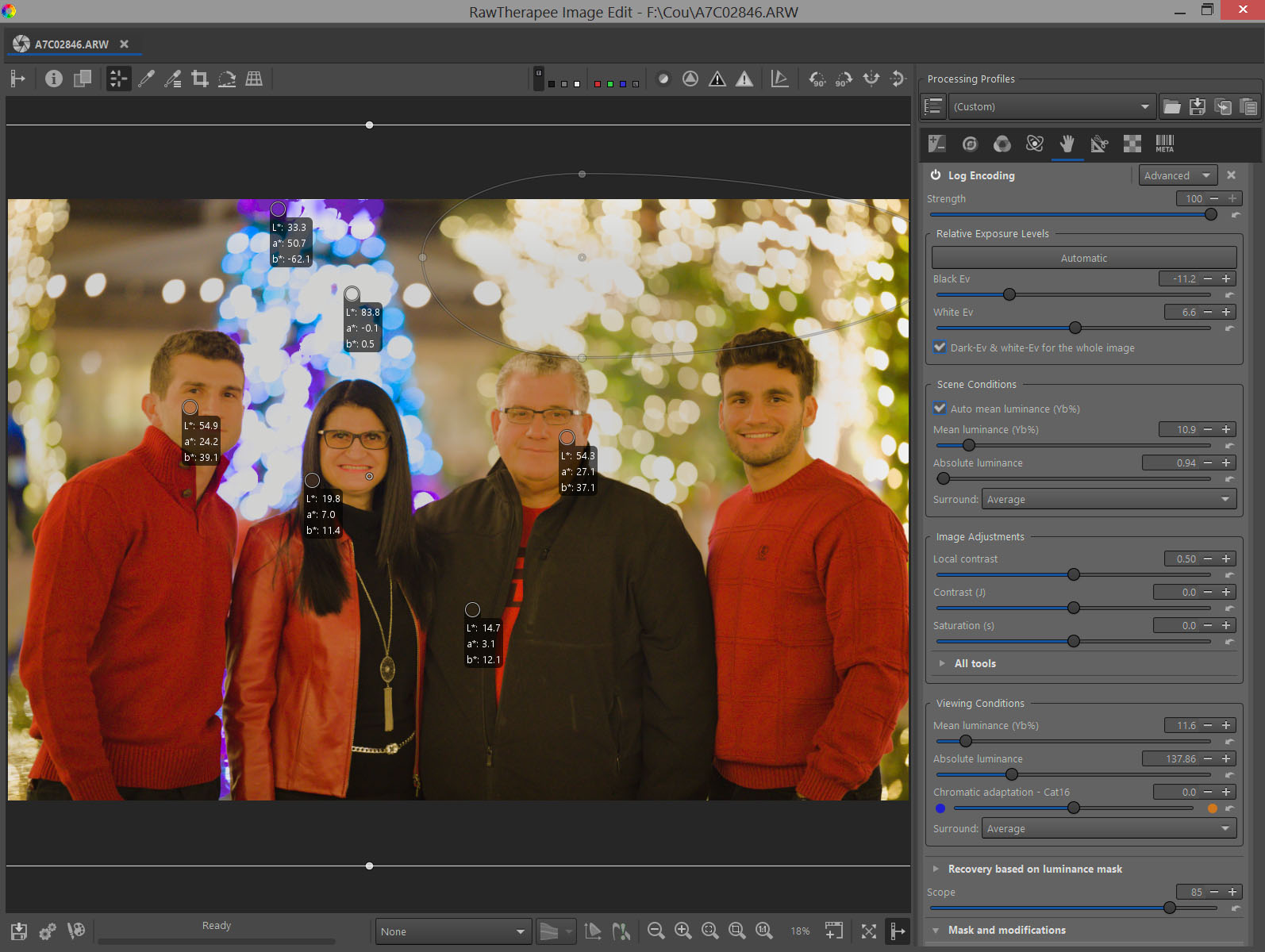1265x952 pixels.
Task: Expand the All tools section
Action: (975, 663)
